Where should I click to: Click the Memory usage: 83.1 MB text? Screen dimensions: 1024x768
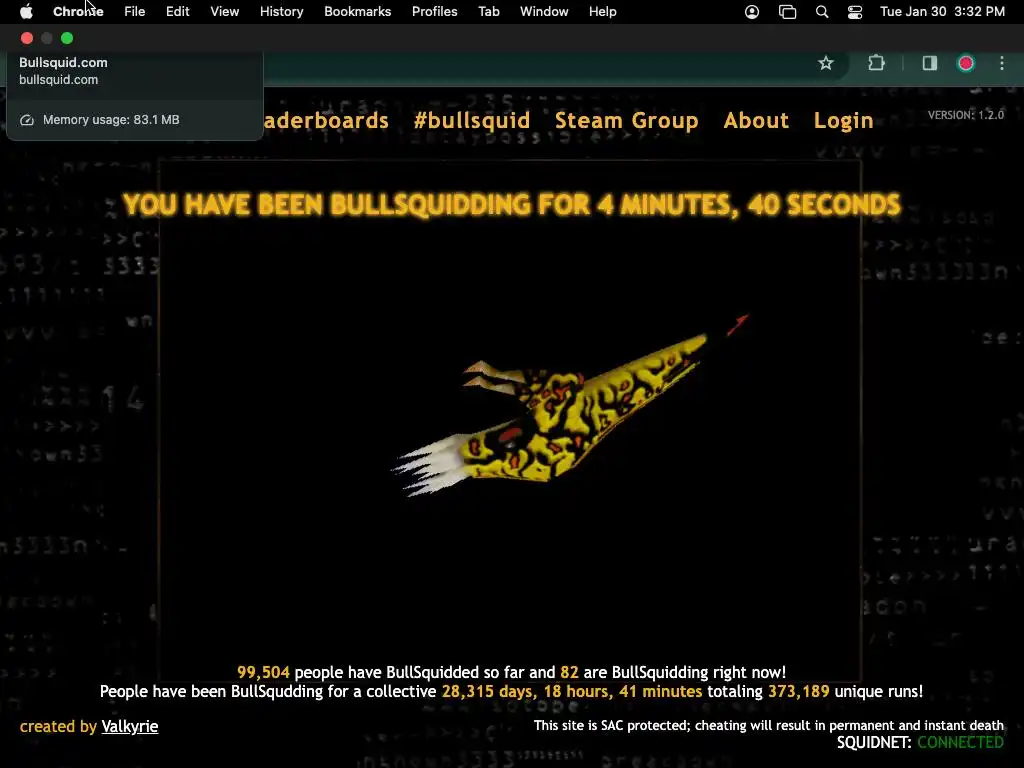click(111, 120)
